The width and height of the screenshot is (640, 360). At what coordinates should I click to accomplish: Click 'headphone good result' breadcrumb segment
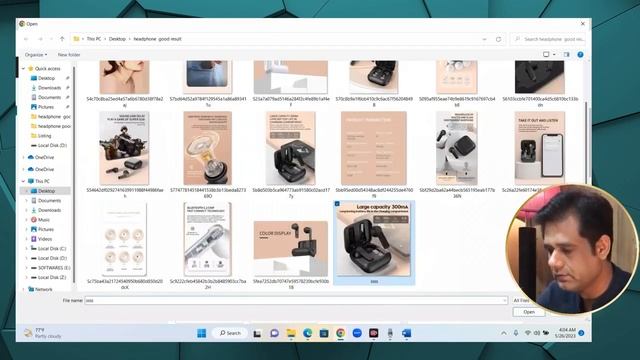[x=158, y=39]
